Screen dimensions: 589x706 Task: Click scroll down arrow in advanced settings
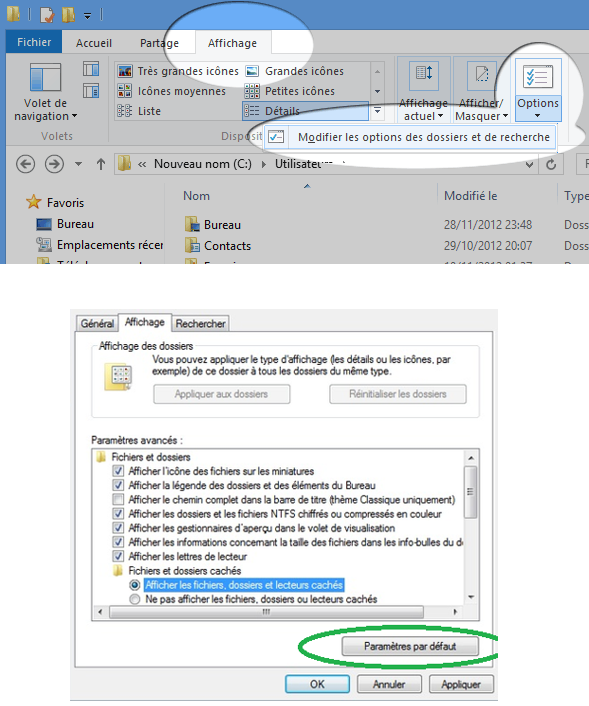[x=471, y=597]
